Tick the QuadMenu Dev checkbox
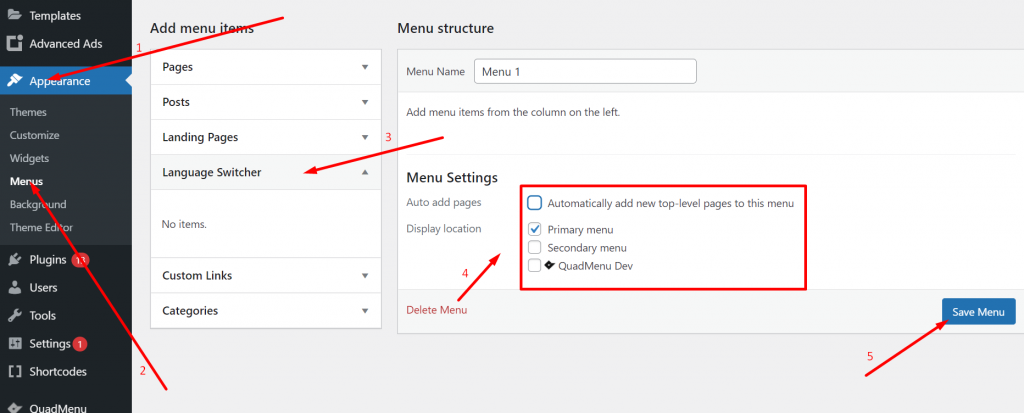 [x=535, y=265]
